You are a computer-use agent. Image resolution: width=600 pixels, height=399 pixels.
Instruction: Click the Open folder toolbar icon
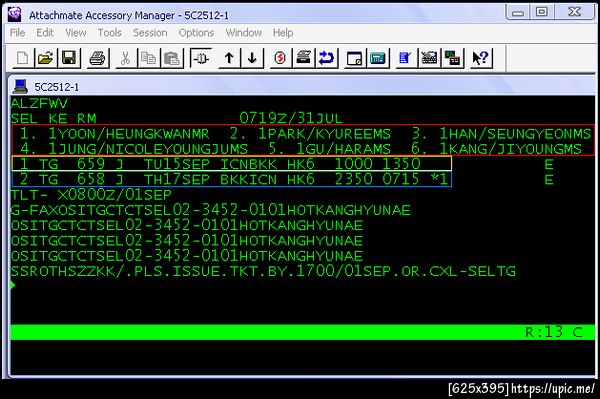(x=46, y=59)
